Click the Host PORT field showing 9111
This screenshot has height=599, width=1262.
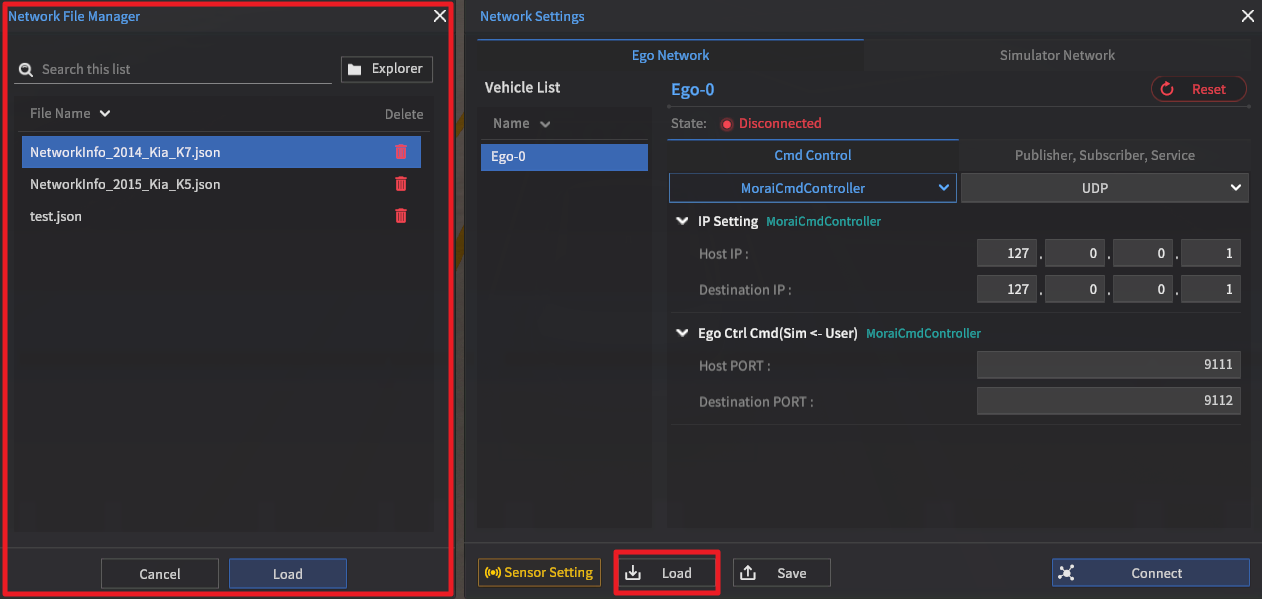[1109, 365]
